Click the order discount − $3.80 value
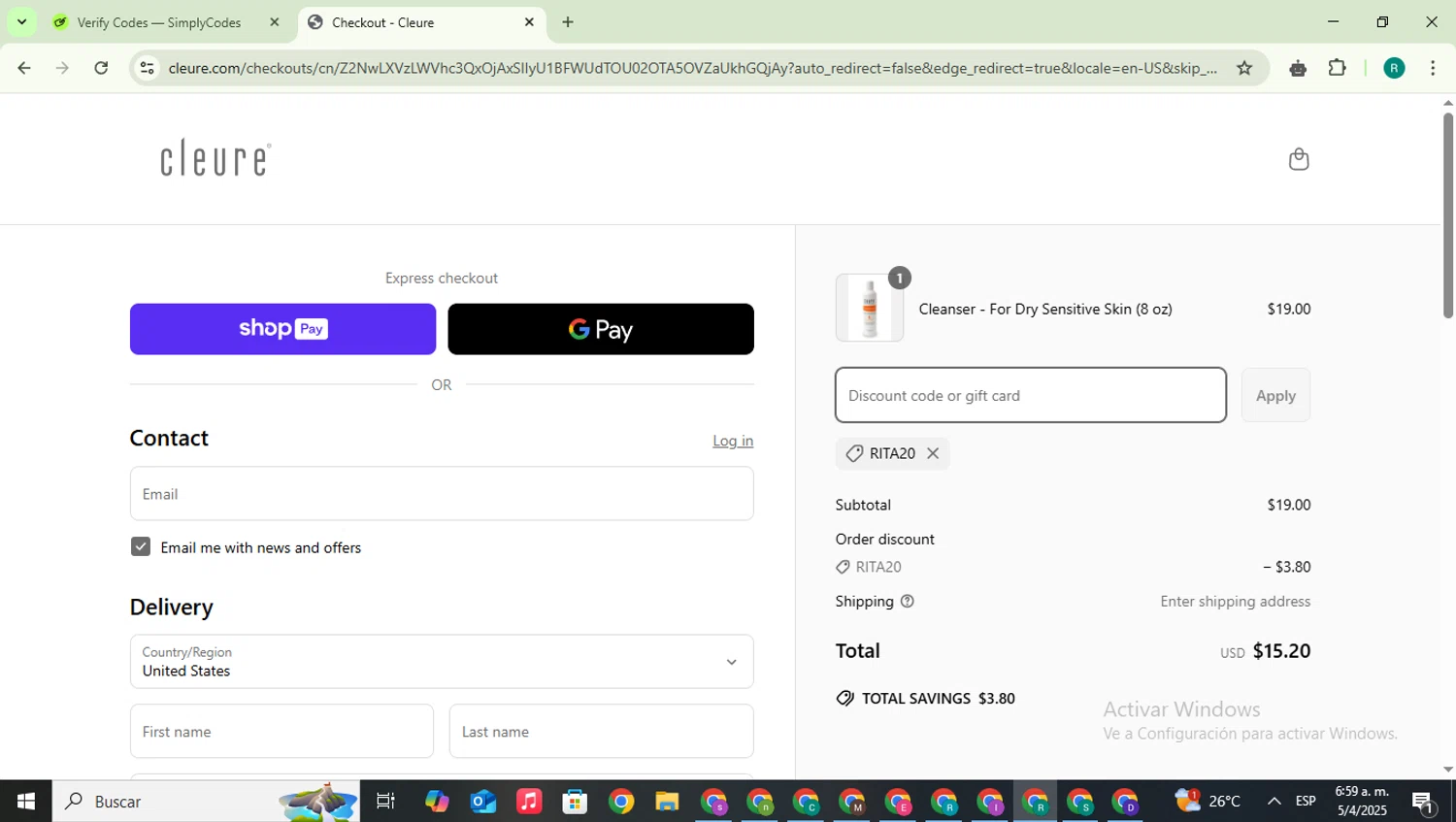 [x=1287, y=567]
